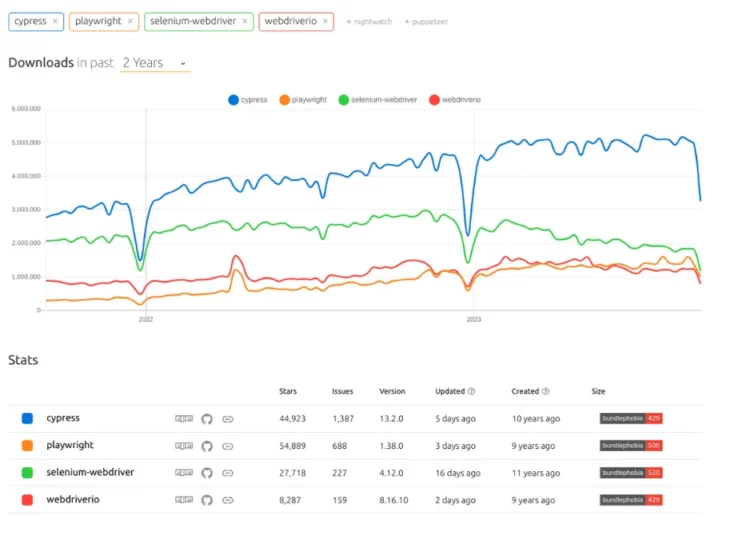Click playwright orange color swatch in Stats
Screen dimensions: 750x536
click(x=27, y=446)
